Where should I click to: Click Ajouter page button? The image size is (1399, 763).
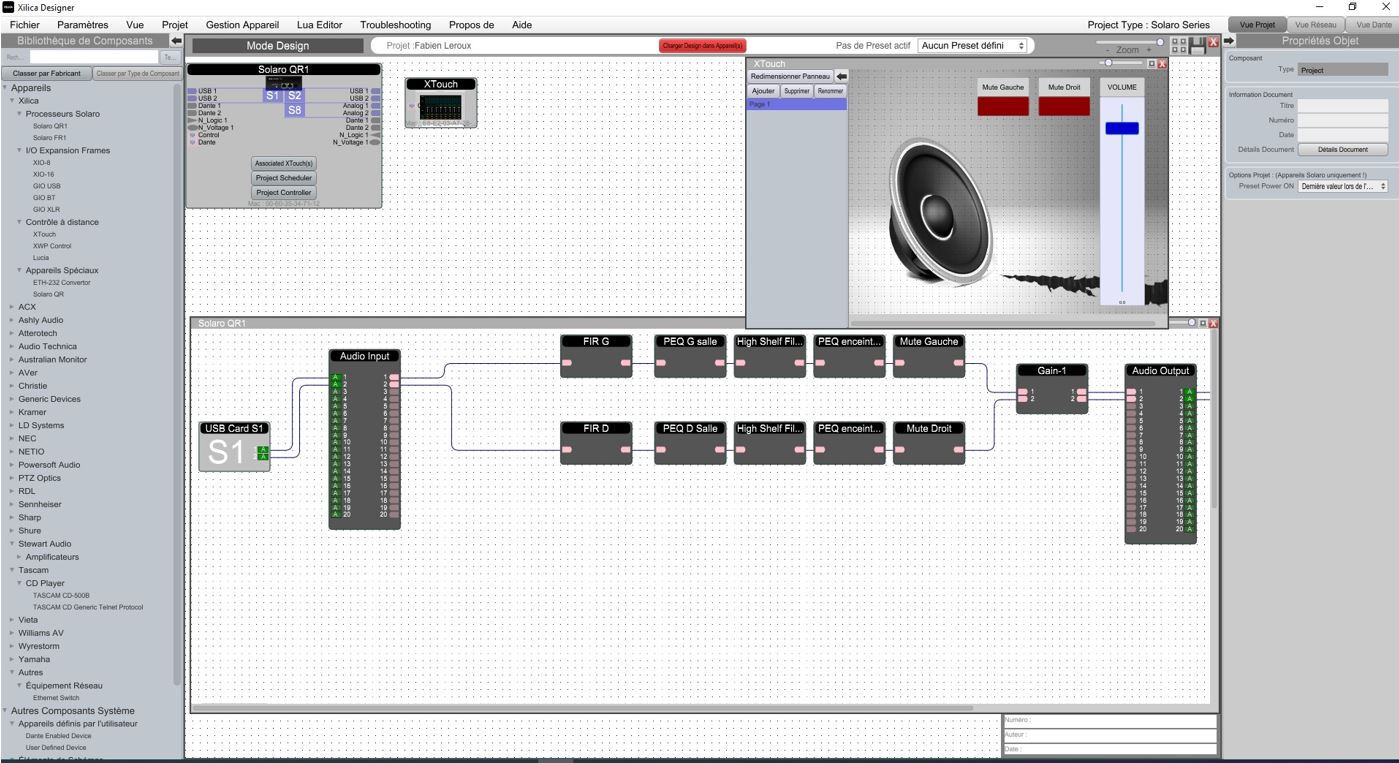(x=763, y=91)
